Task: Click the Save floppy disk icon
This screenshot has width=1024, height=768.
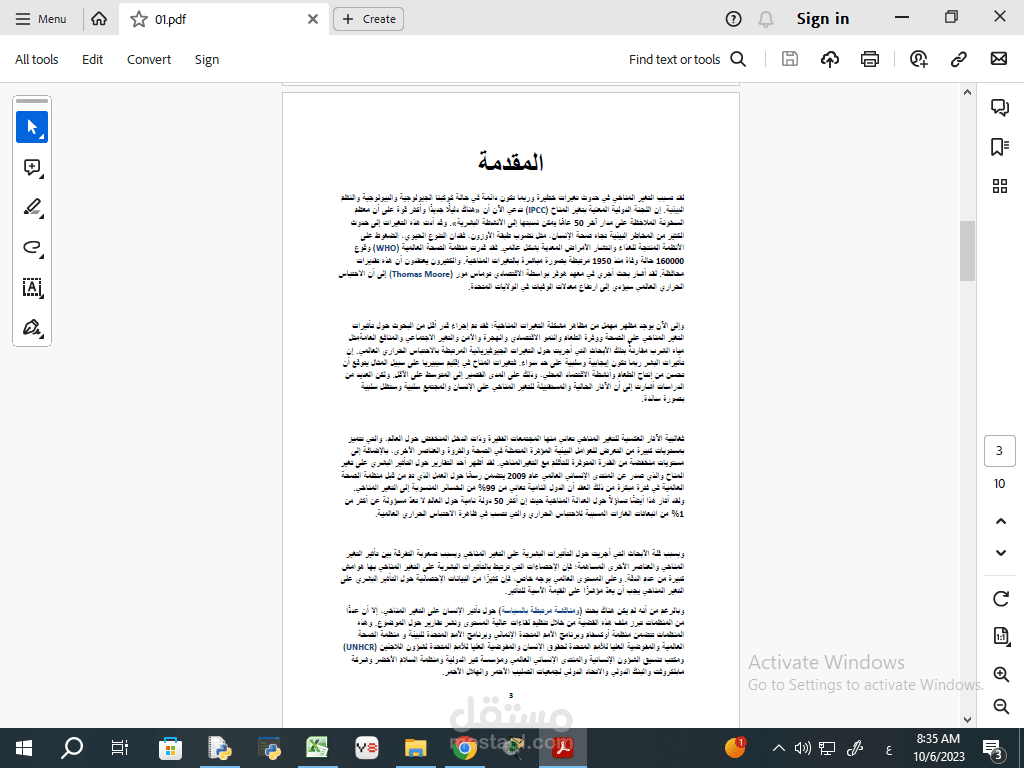Action: click(790, 59)
